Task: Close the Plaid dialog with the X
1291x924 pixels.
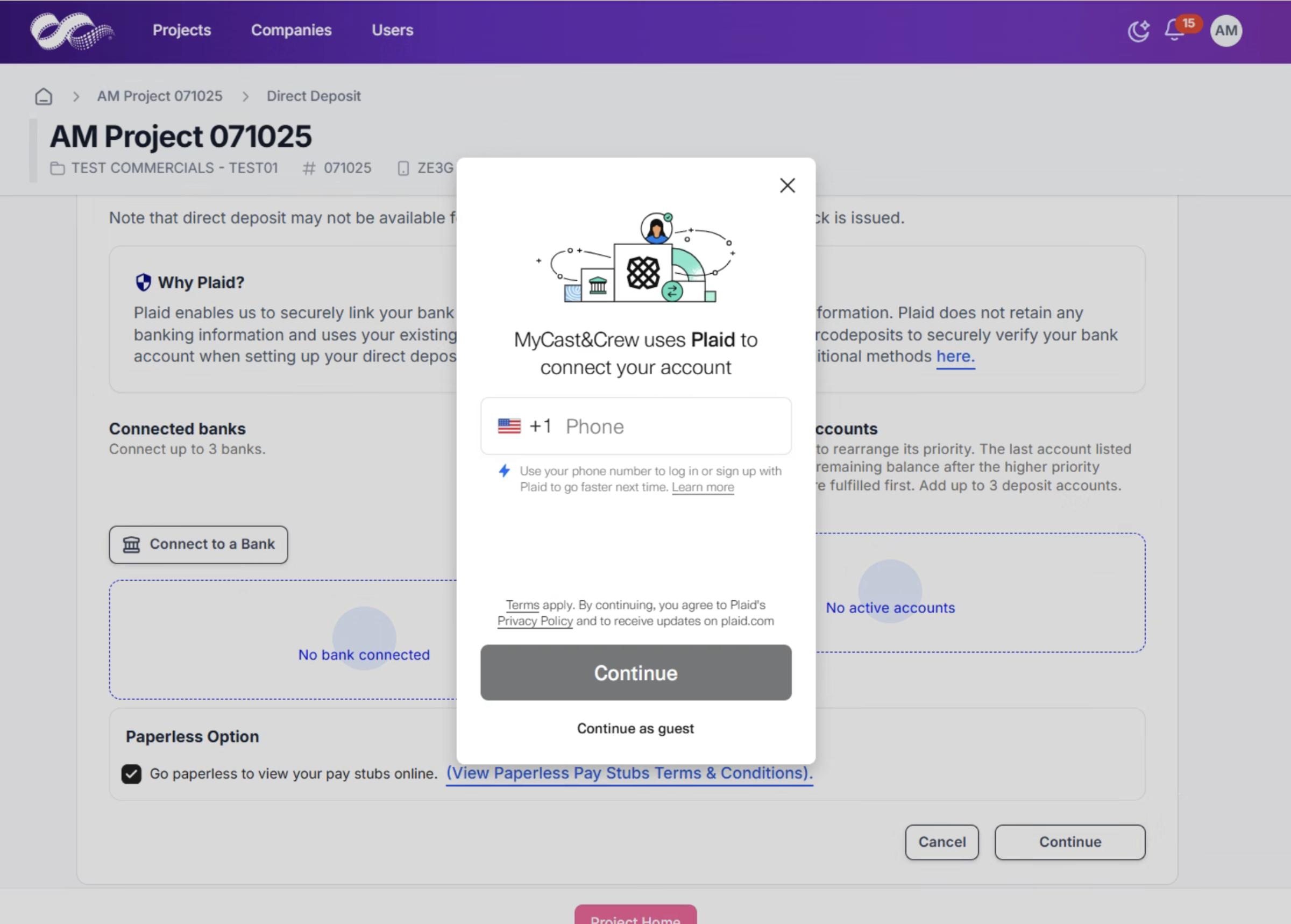Action: click(787, 186)
